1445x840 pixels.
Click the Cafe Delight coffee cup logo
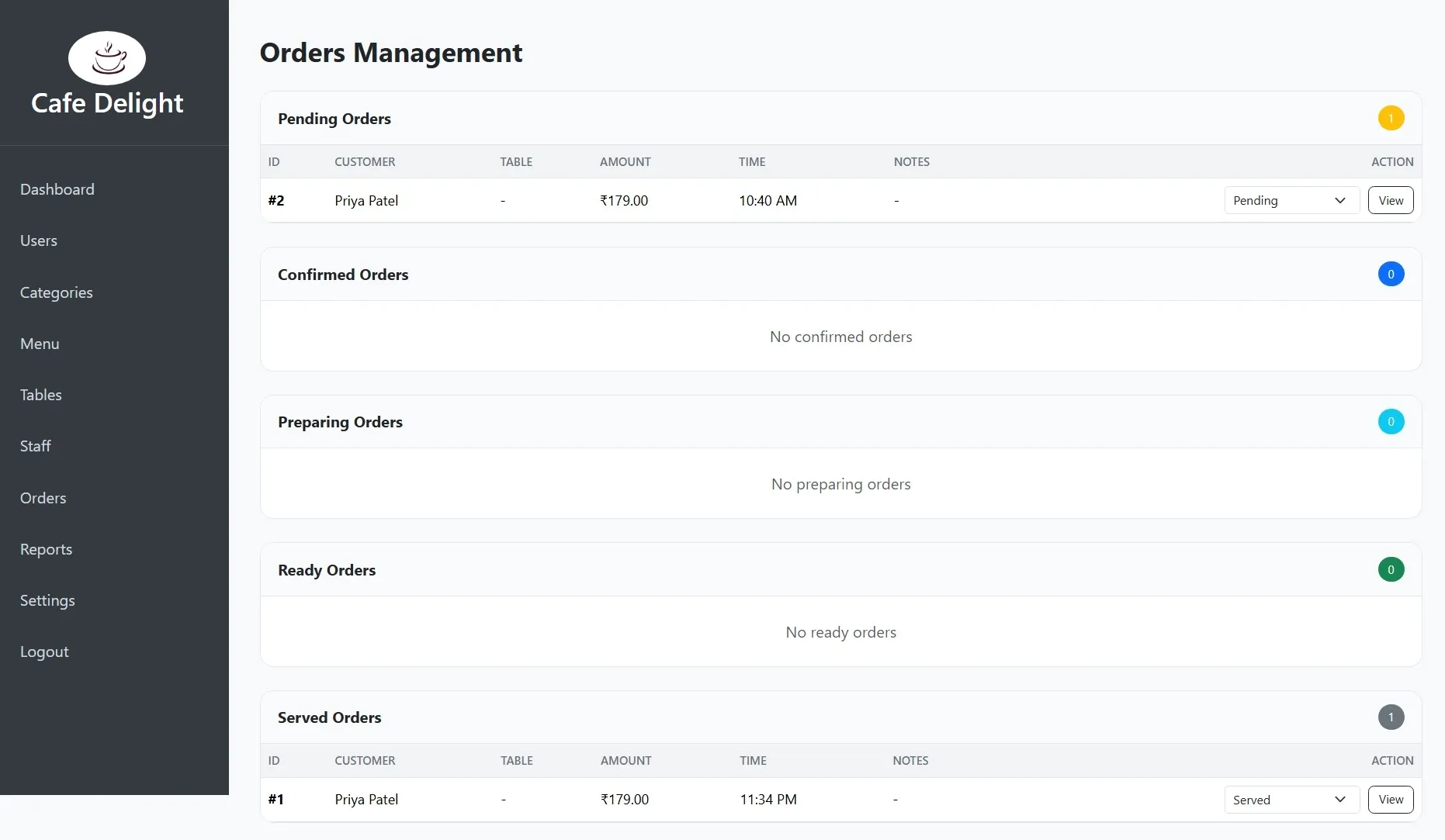point(107,57)
